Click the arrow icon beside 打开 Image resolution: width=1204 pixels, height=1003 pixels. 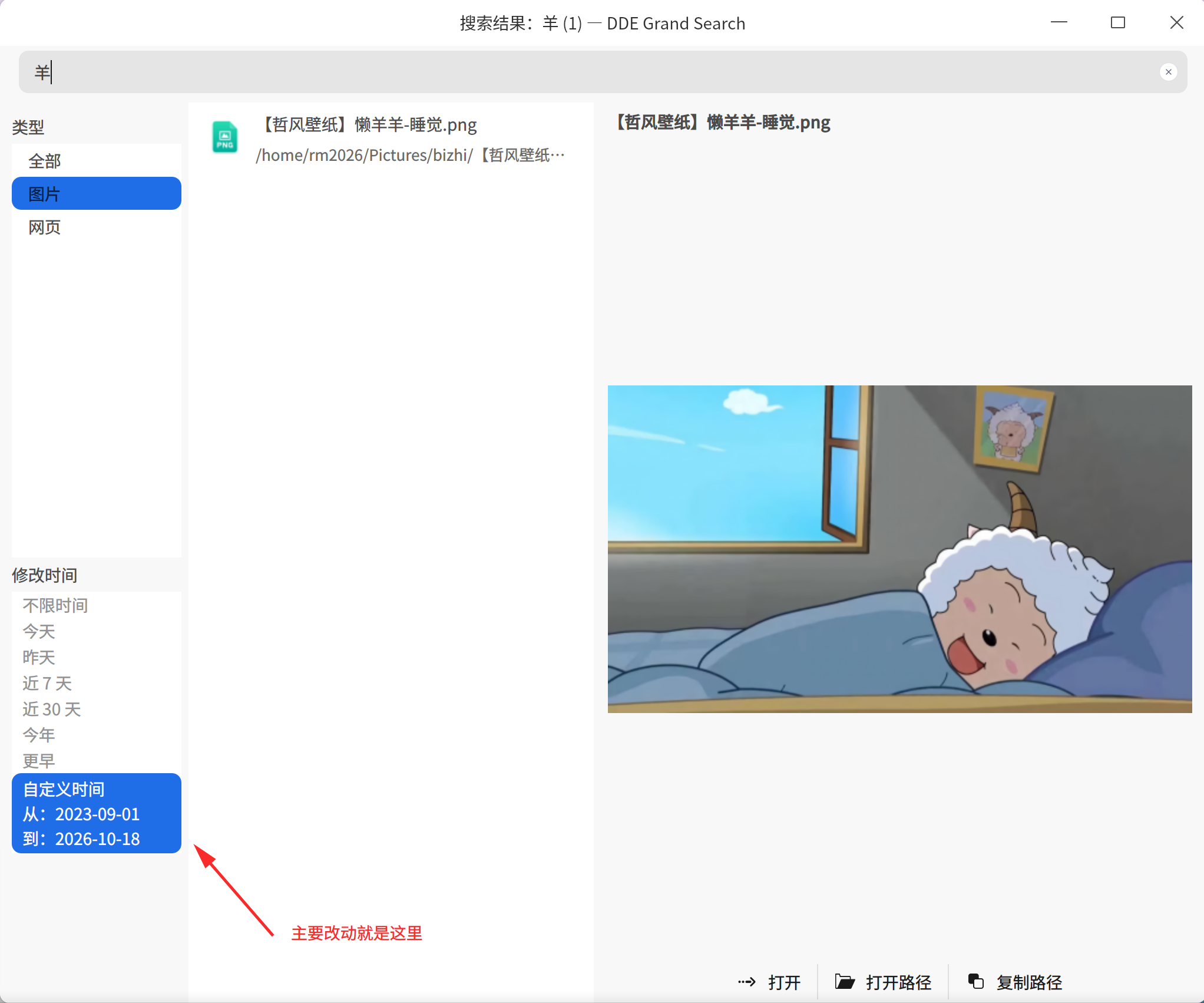click(746, 982)
